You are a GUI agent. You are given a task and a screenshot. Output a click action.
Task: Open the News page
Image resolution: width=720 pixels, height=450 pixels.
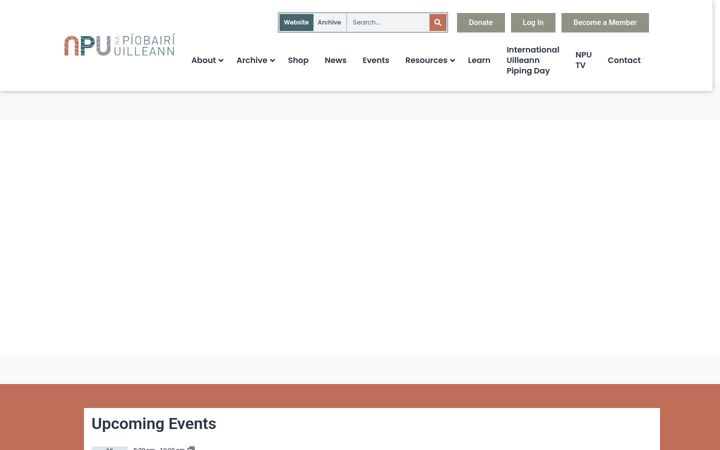tap(335, 60)
